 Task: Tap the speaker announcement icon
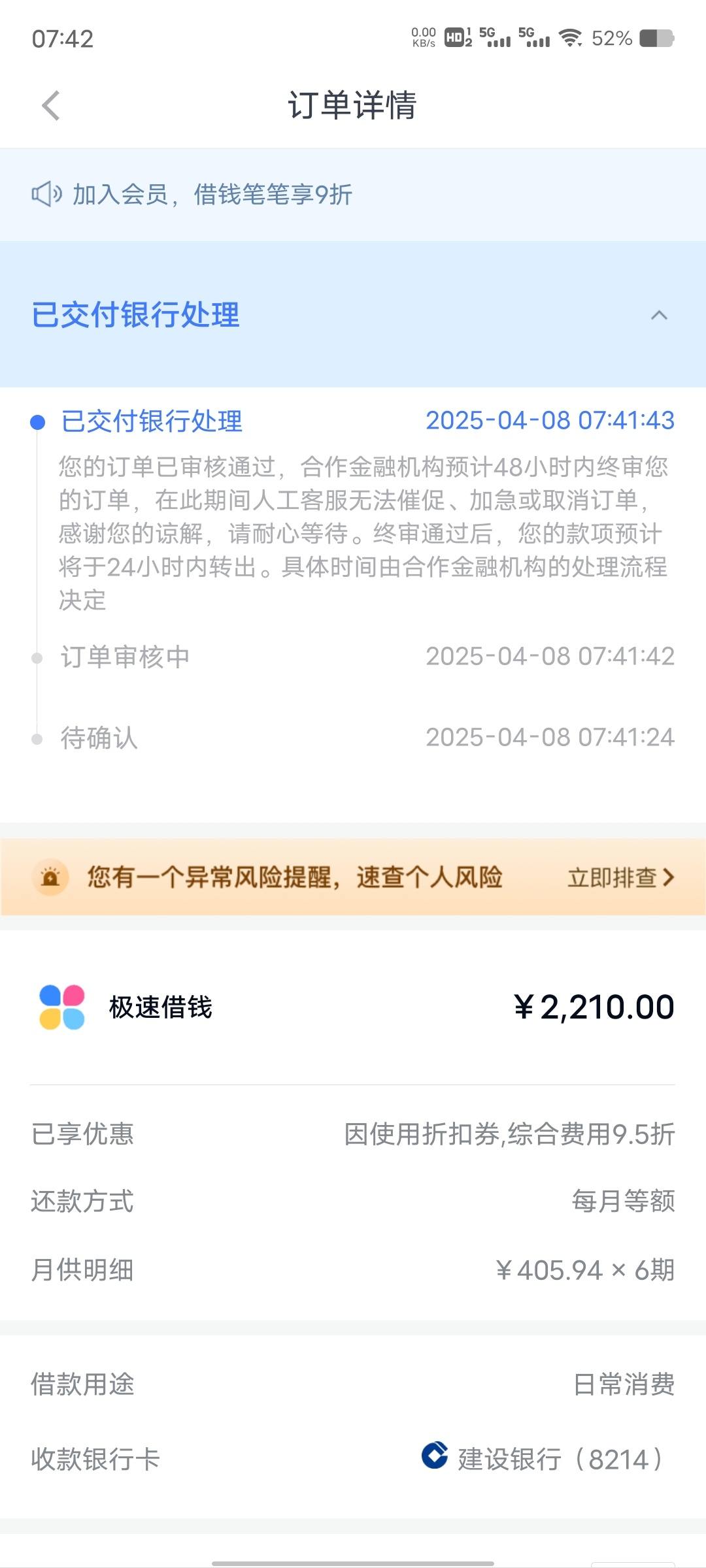pyautogui.click(x=46, y=195)
